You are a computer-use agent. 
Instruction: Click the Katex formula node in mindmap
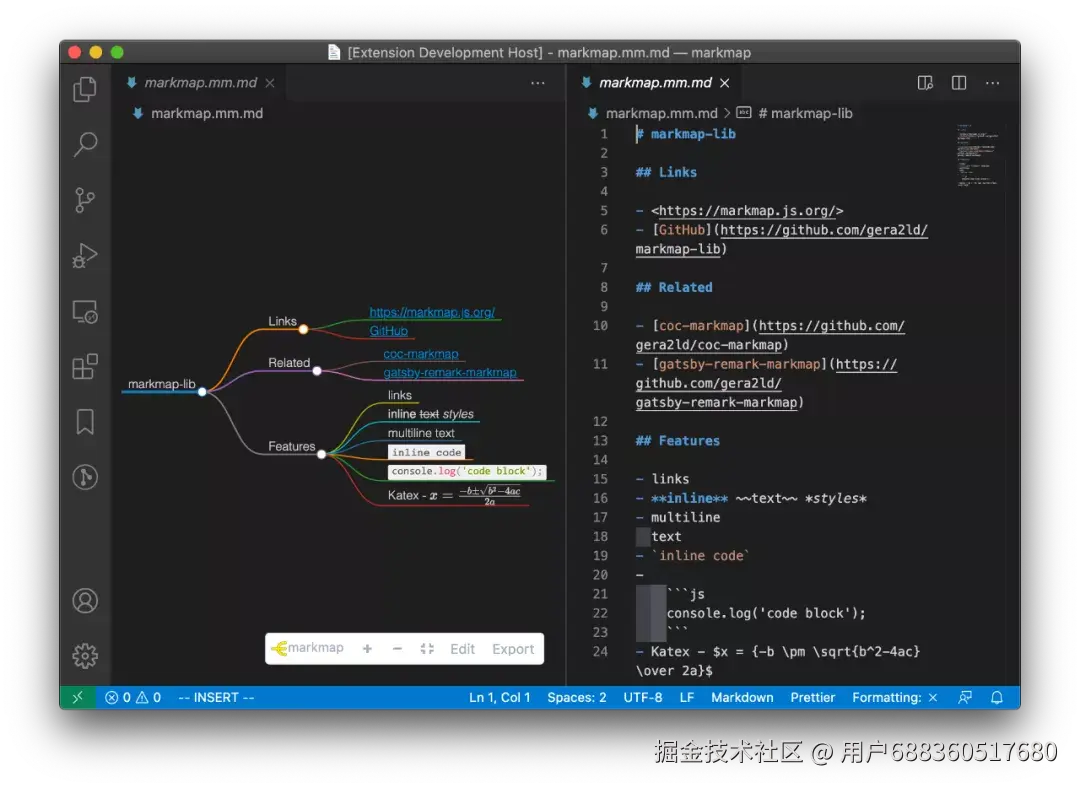[454, 495]
